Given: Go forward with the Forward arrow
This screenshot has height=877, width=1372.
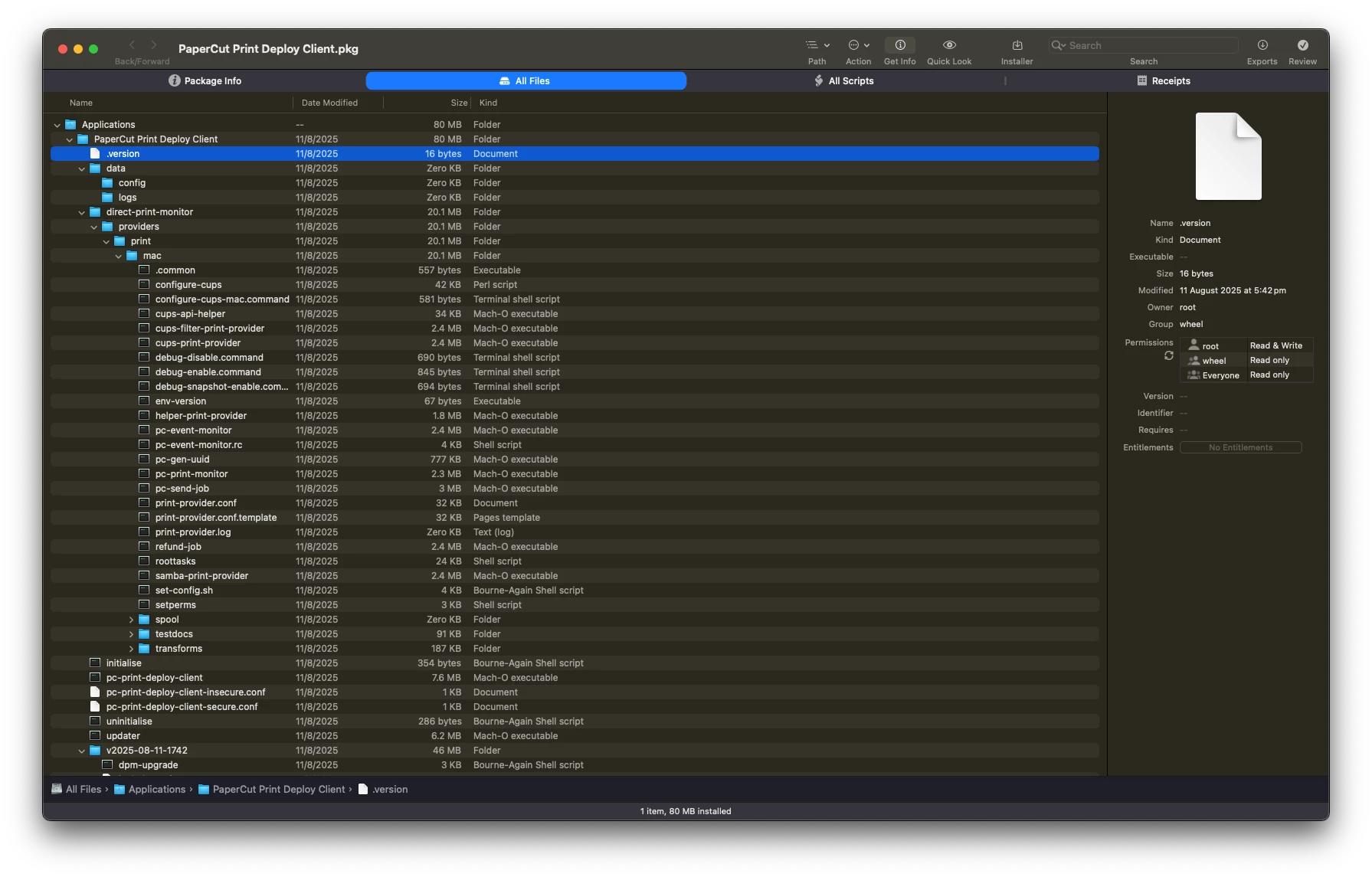Looking at the screenshot, I should [x=153, y=45].
